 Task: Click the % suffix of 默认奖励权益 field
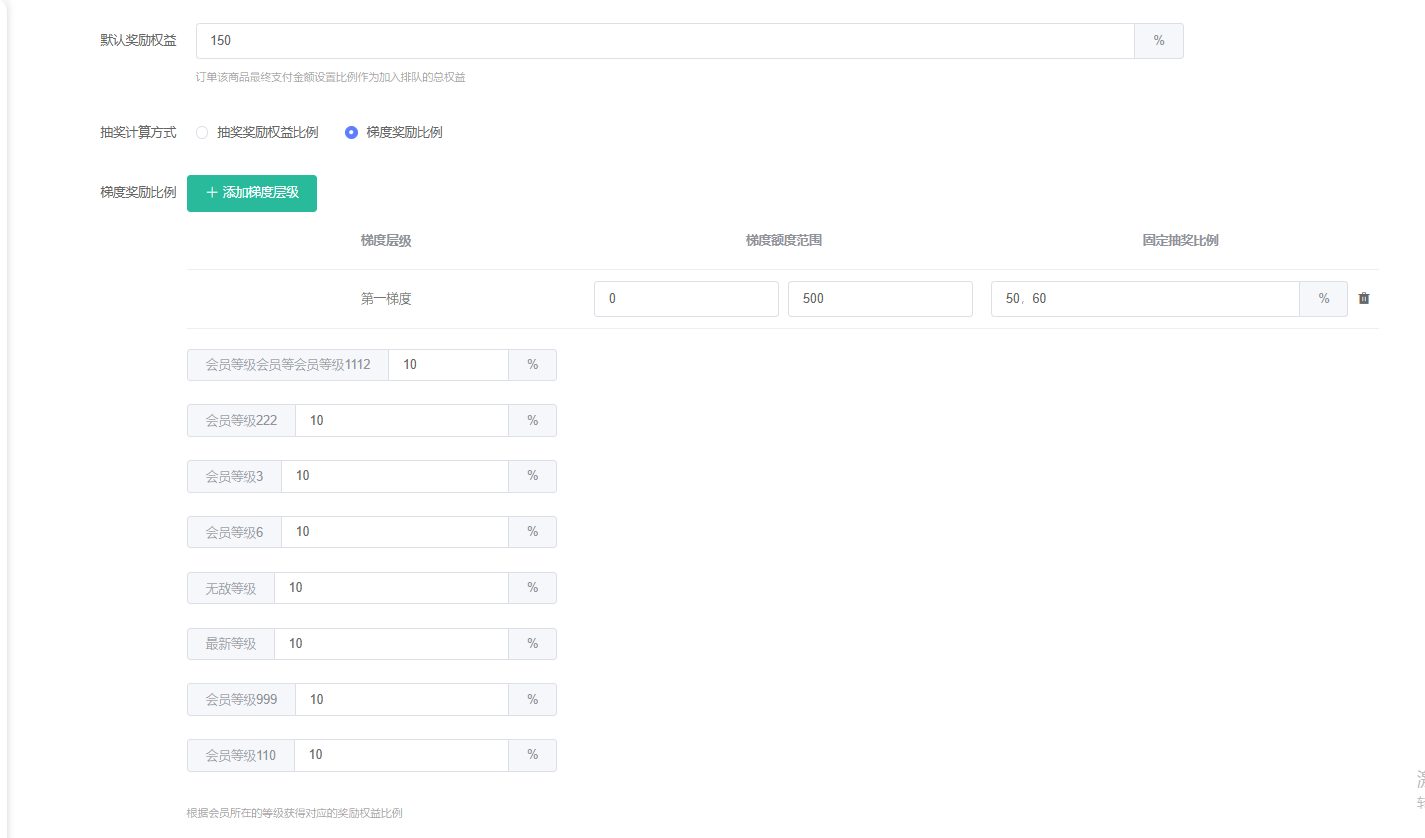coord(1159,41)
